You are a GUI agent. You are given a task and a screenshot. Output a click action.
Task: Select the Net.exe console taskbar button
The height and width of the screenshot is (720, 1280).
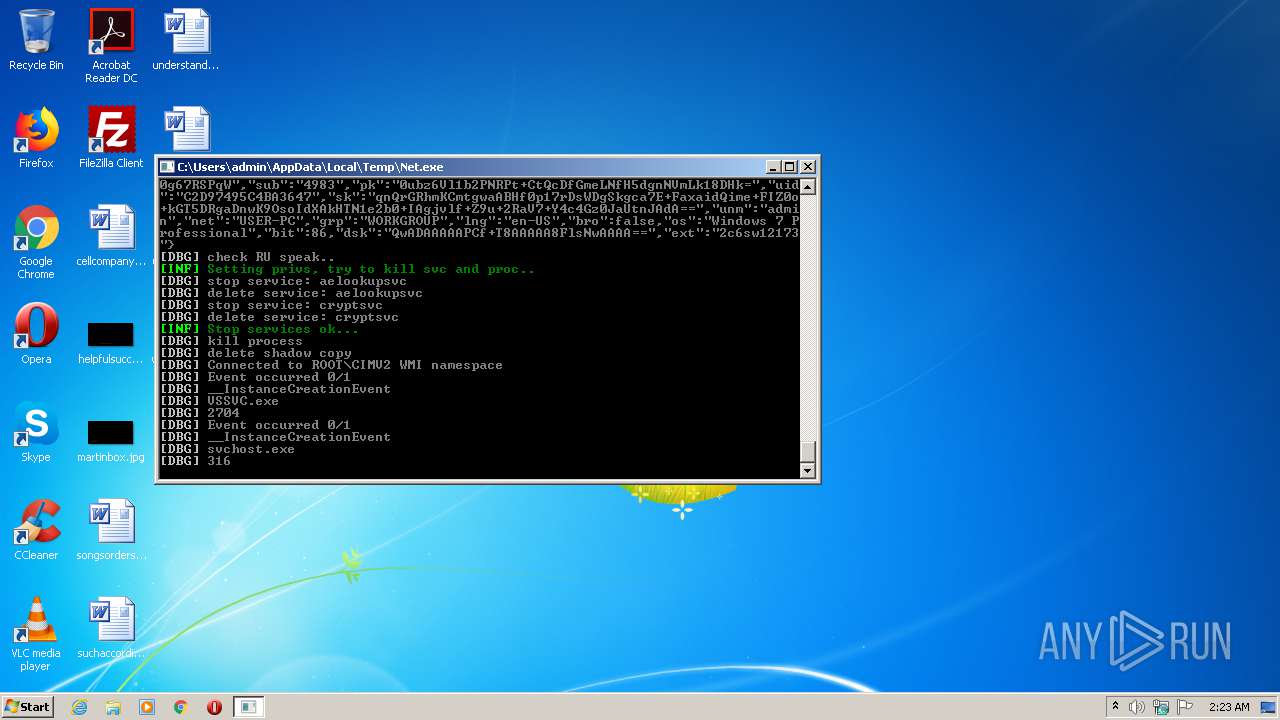pyautogui.click(x=248, y=707)
